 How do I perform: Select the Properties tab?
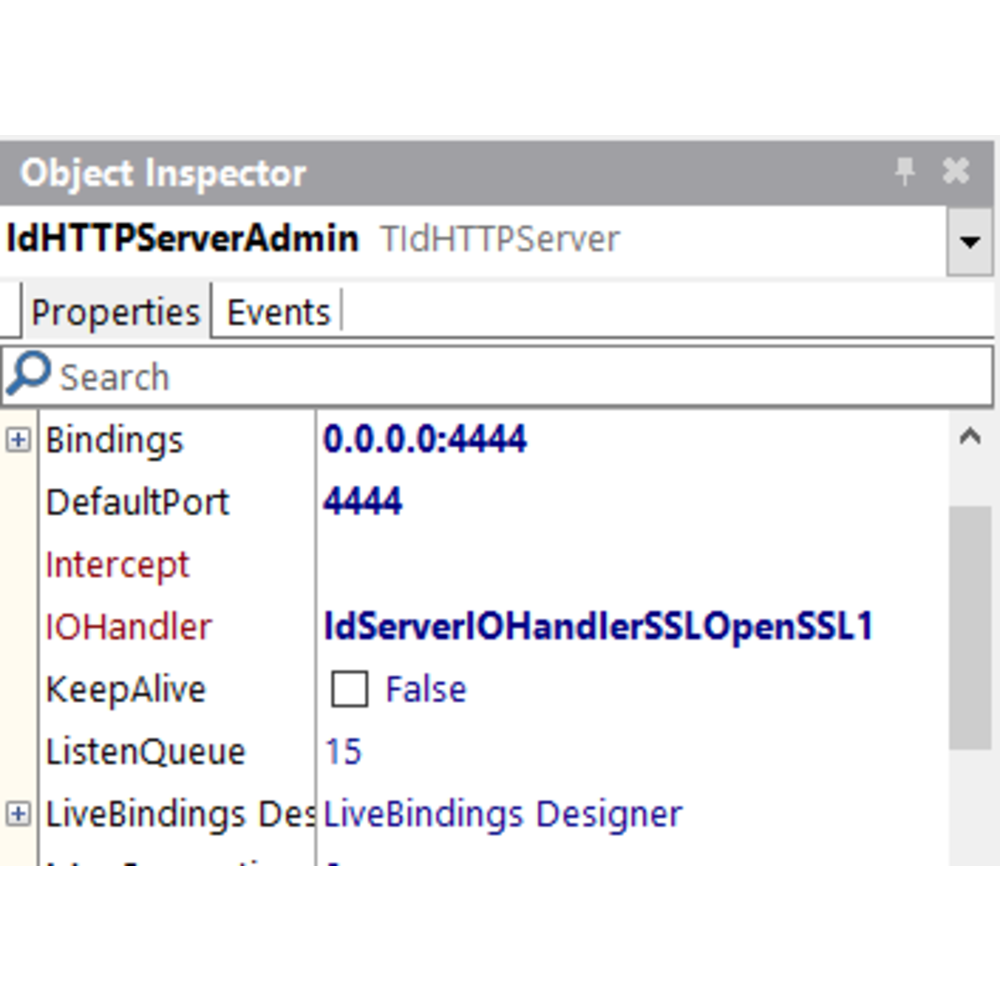pyautogui.click(x=115, y=313)
